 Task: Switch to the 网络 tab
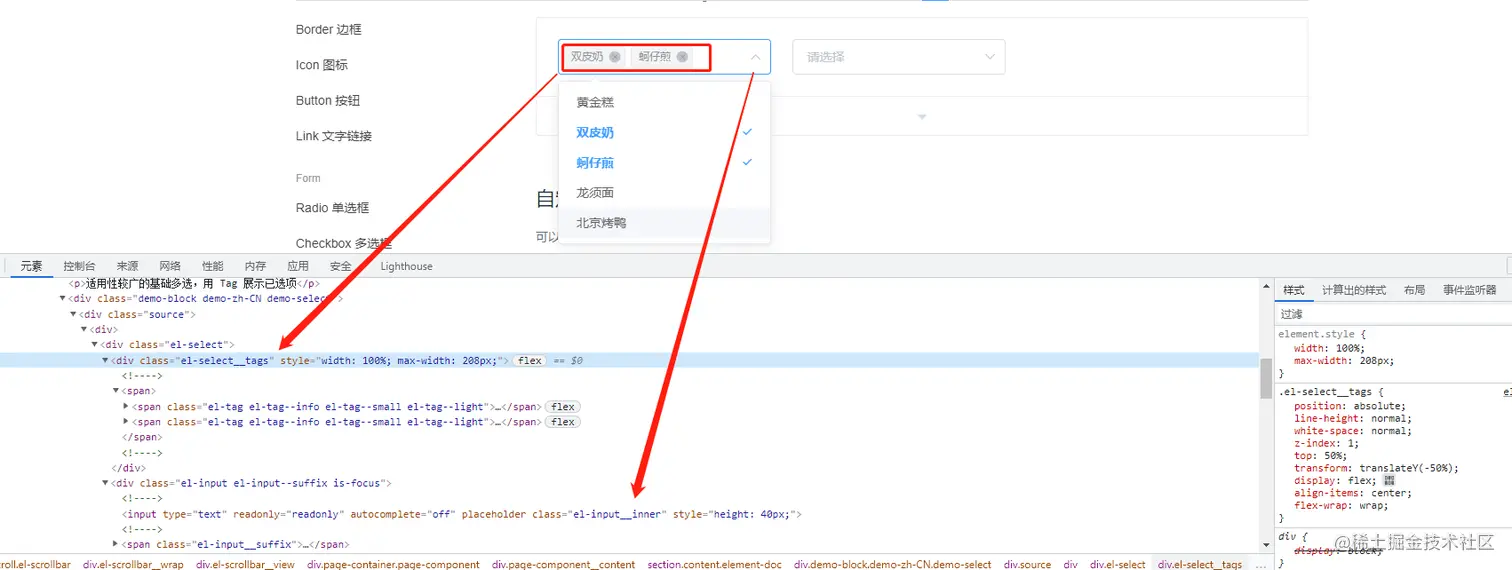(x=170, y=266)
